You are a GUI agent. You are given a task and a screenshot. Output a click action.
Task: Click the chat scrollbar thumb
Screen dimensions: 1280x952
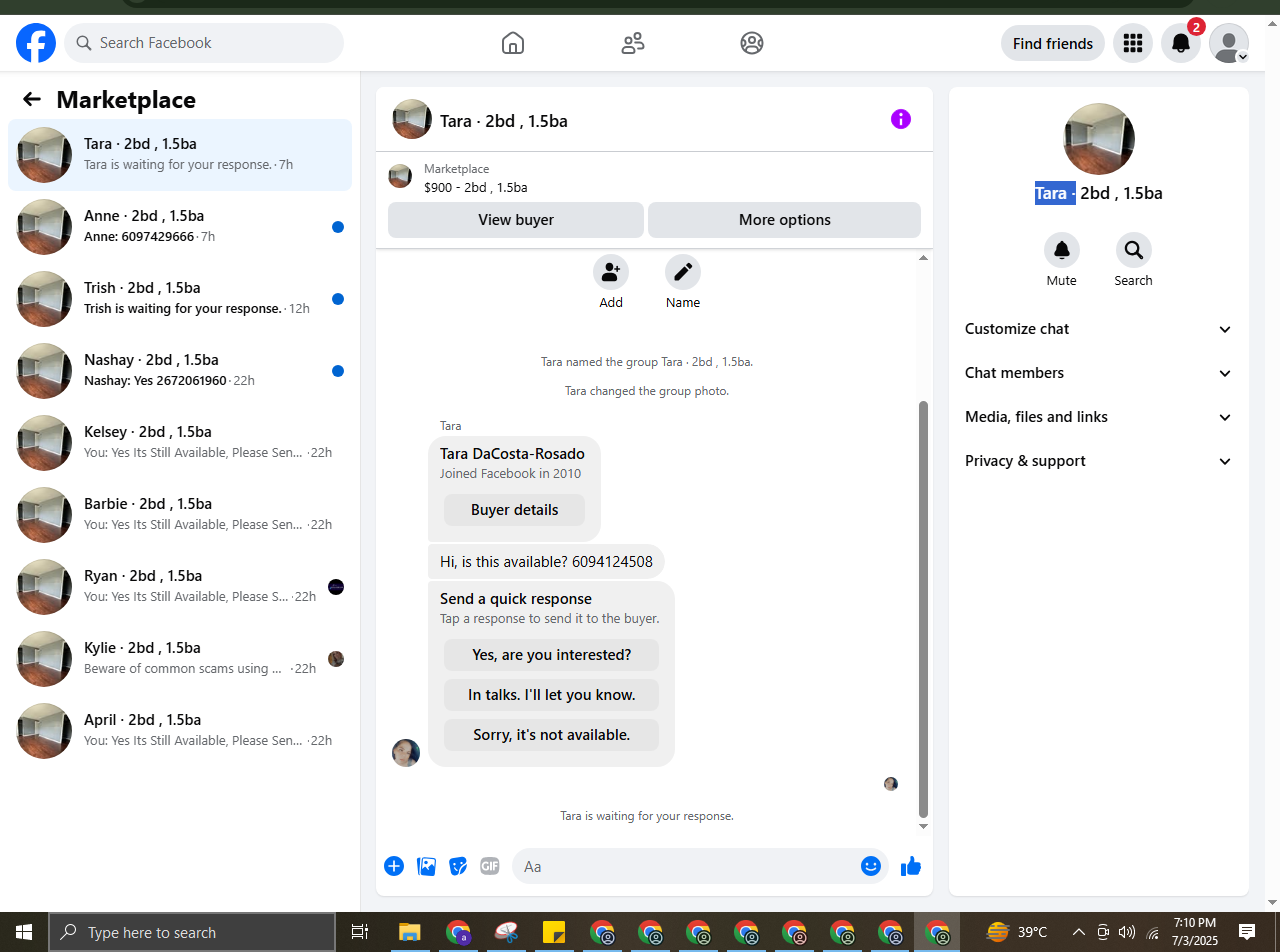coord(923,608)
